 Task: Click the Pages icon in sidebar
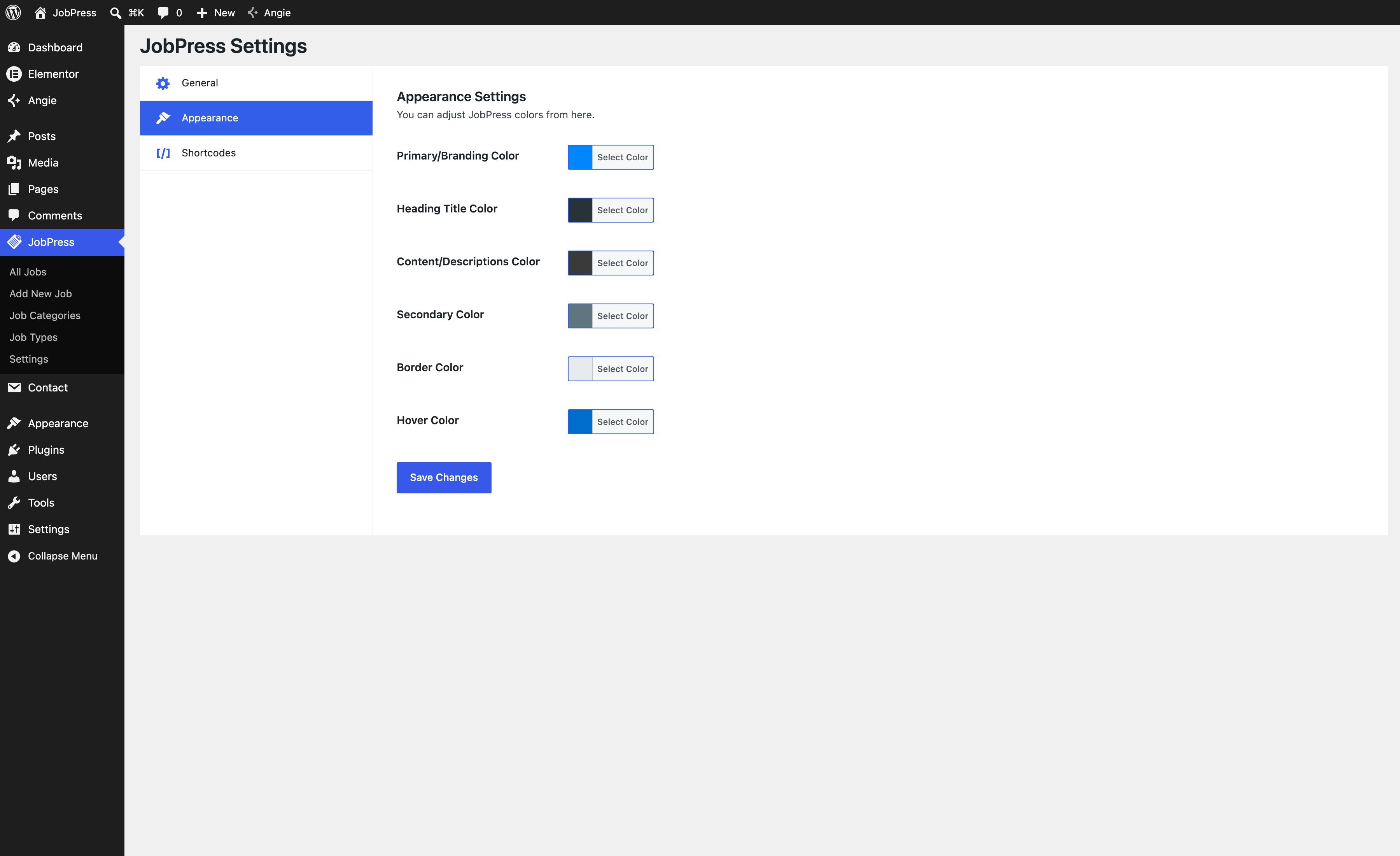pos(14,189)
